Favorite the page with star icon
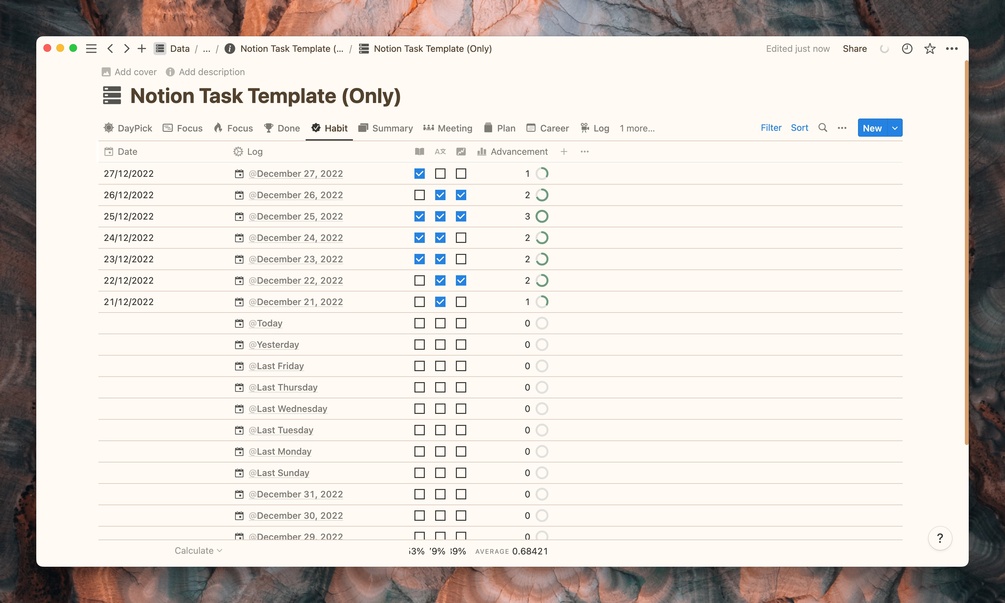1005x603 pixels. tap(929, 49)
